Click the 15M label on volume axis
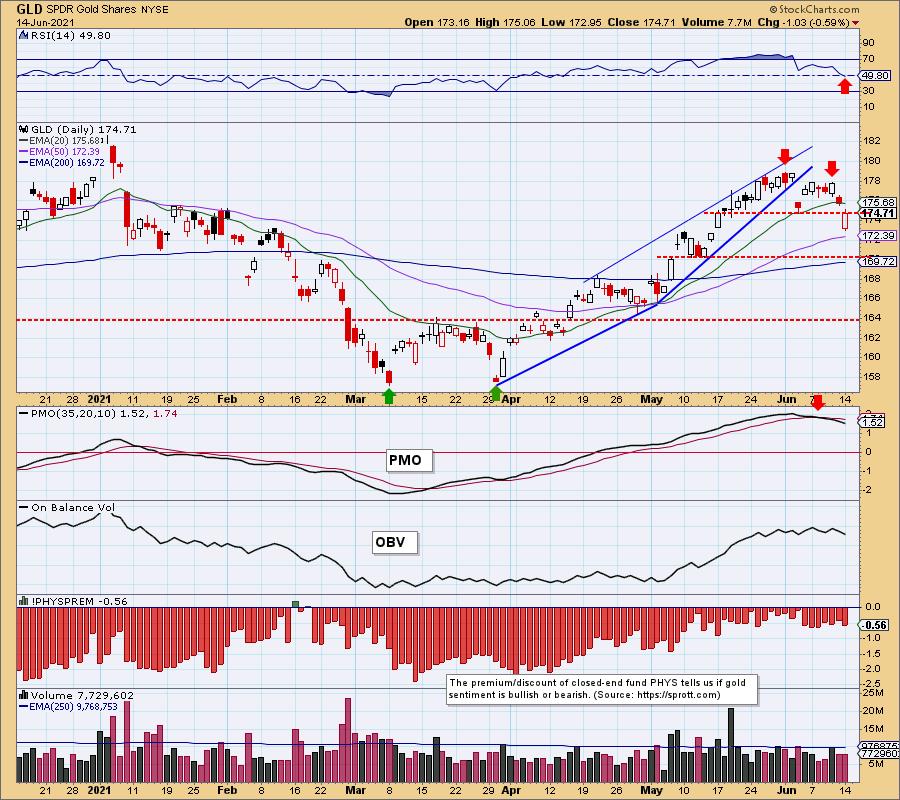Viewport: 900px width, 800px height. 873,729
